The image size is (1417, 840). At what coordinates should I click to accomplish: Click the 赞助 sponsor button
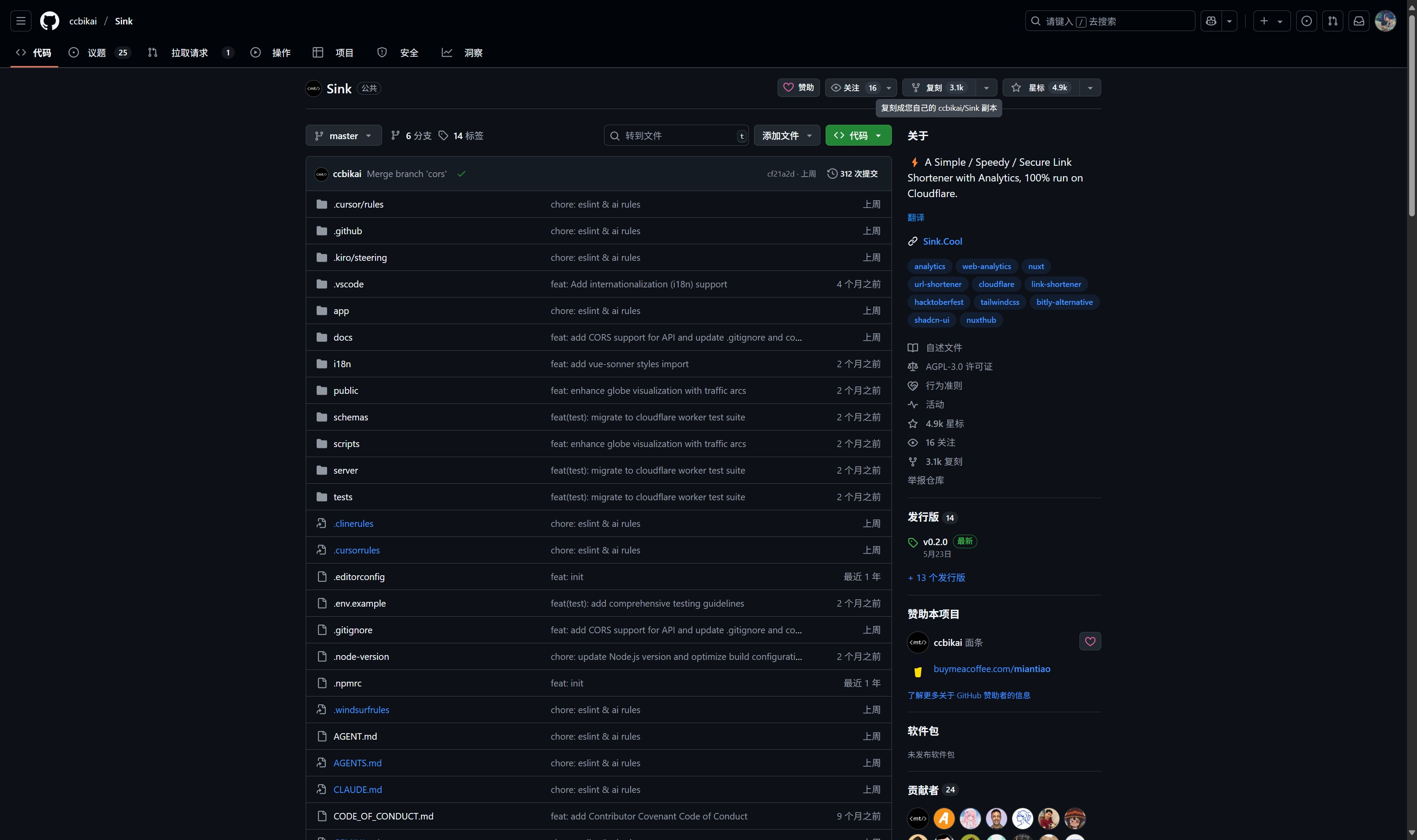(798, 88)
